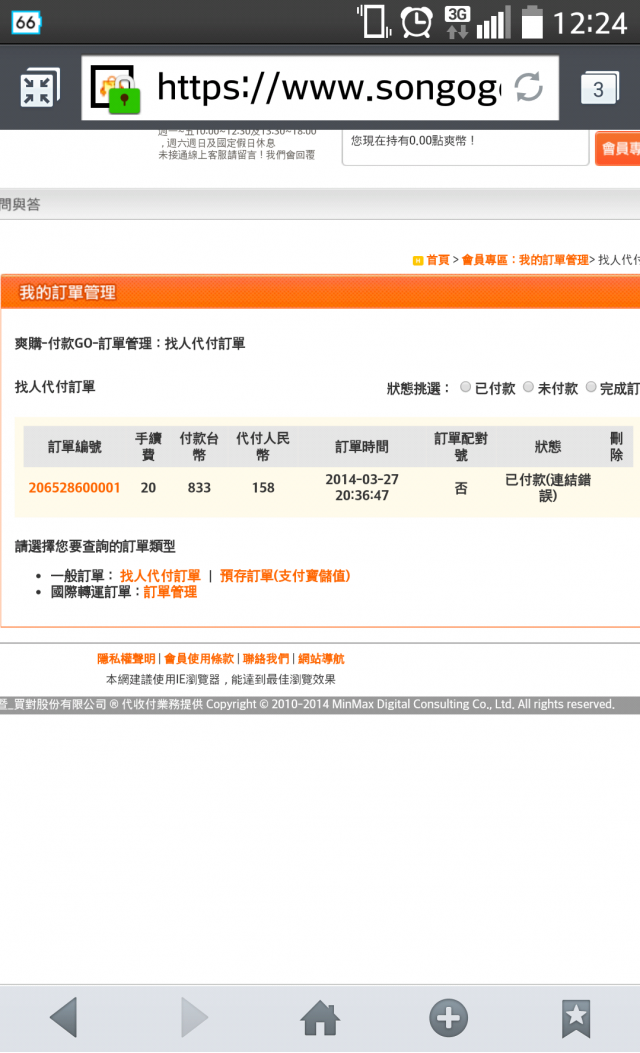Tap the phone vibrate mode status icon

click(x=373, y=21)
